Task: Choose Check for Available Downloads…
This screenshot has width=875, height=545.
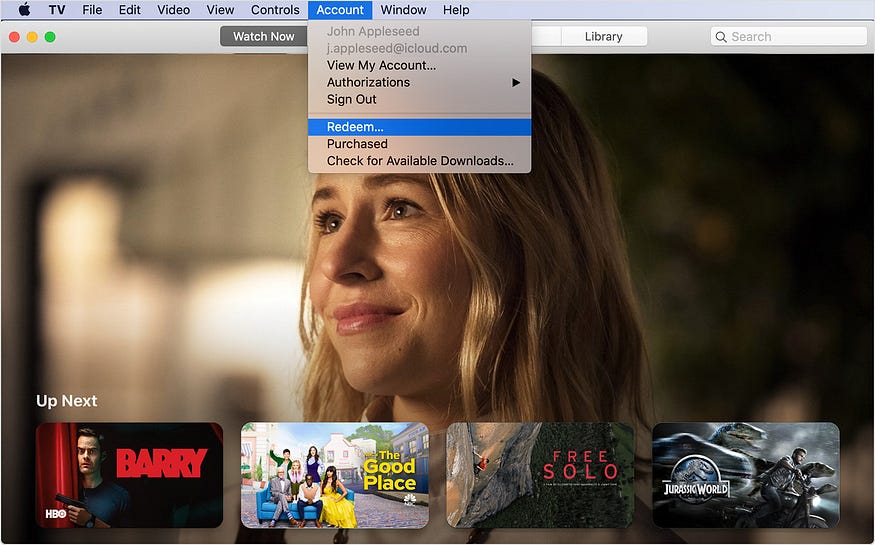Action: click(x=419, y=161)
